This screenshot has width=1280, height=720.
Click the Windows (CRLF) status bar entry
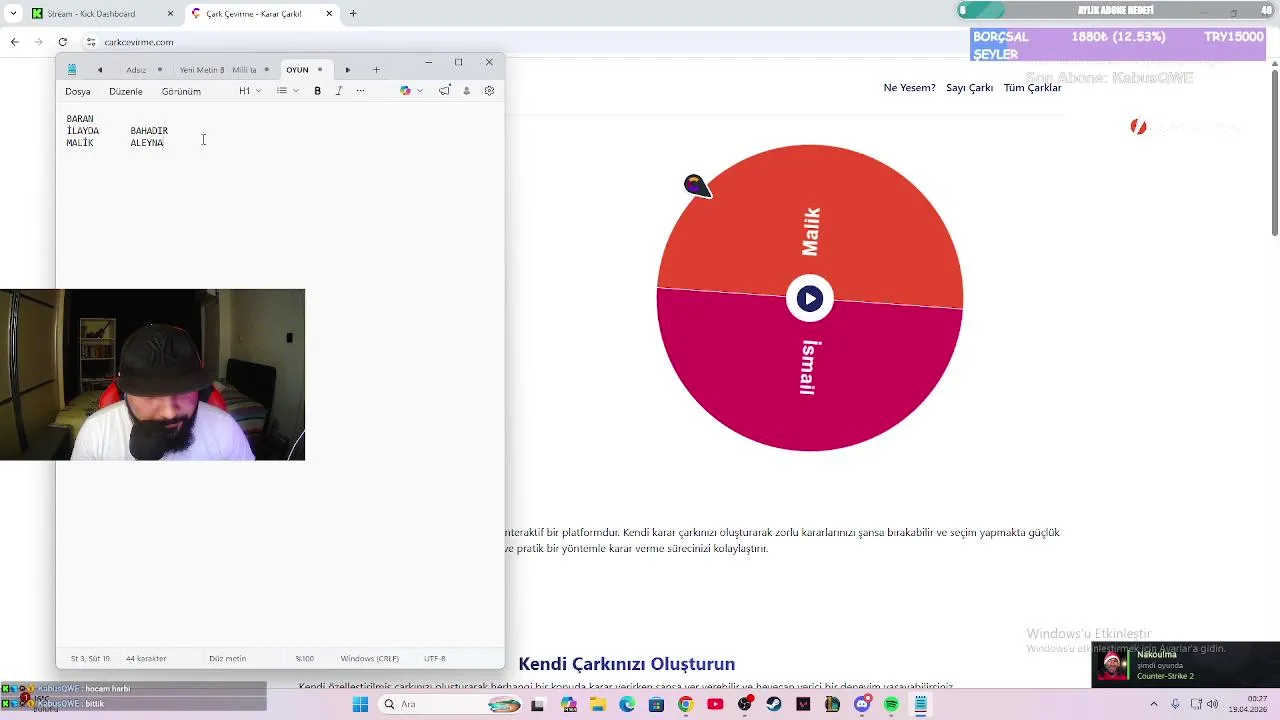click(369, 659)
